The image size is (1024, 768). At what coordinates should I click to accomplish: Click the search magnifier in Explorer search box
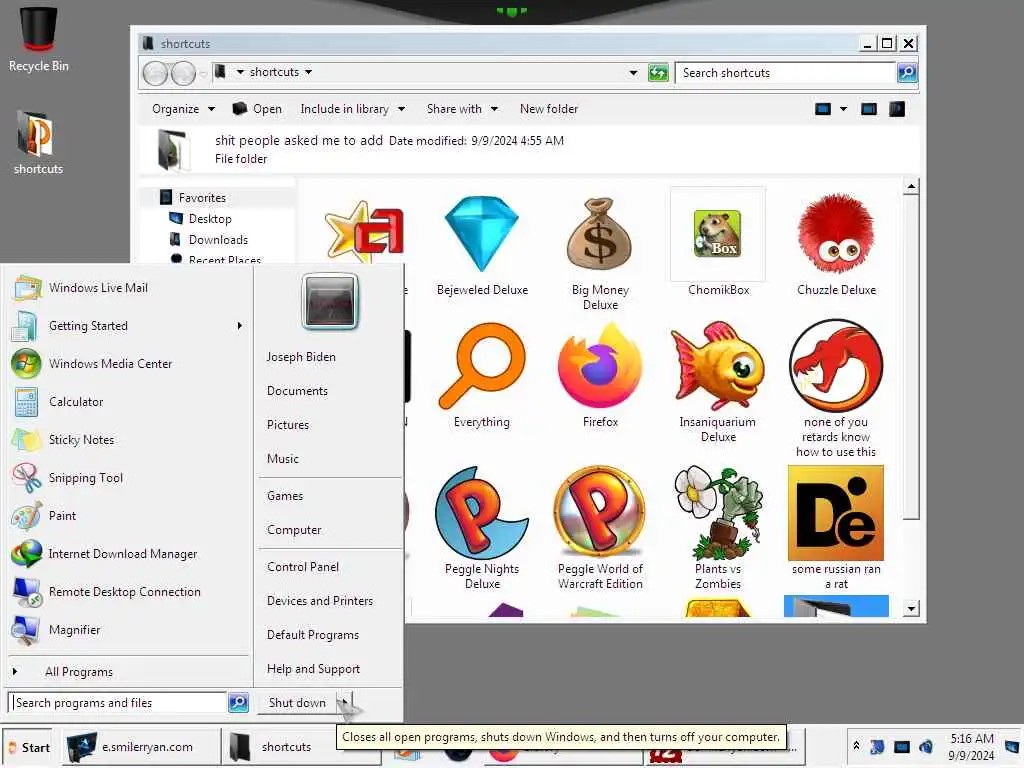point(906,72)
